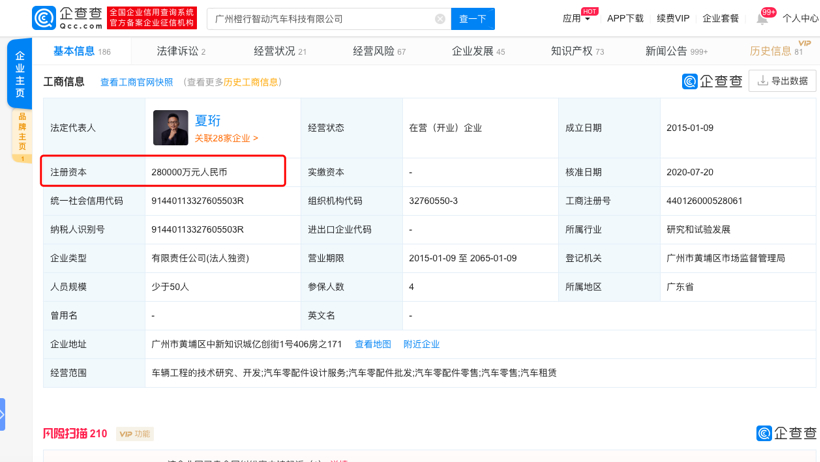Open legal representative 夏珩 link
The image size is (820, 462).
pos(208,121)
